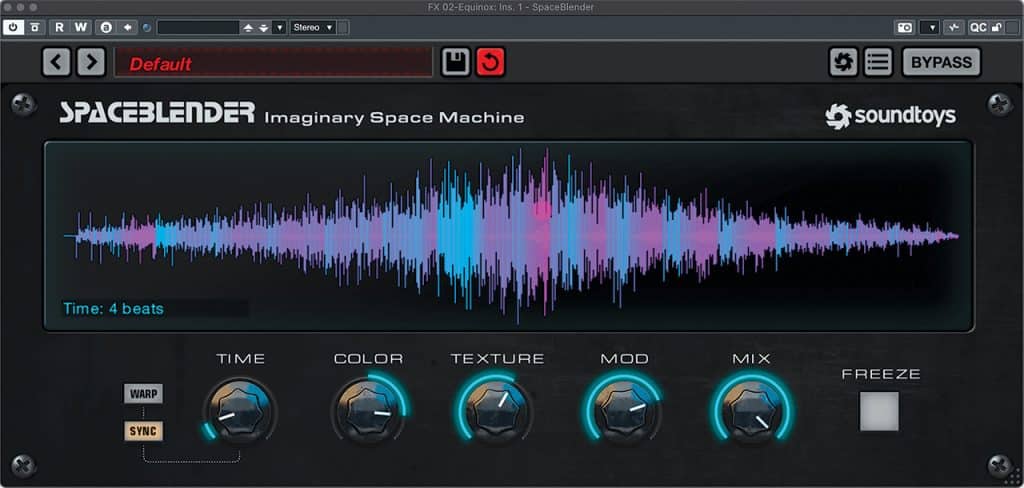The height and width of the screenshot is (488, 1024).
Task: Open the preset list menu icon
Action: pos(878,62)
